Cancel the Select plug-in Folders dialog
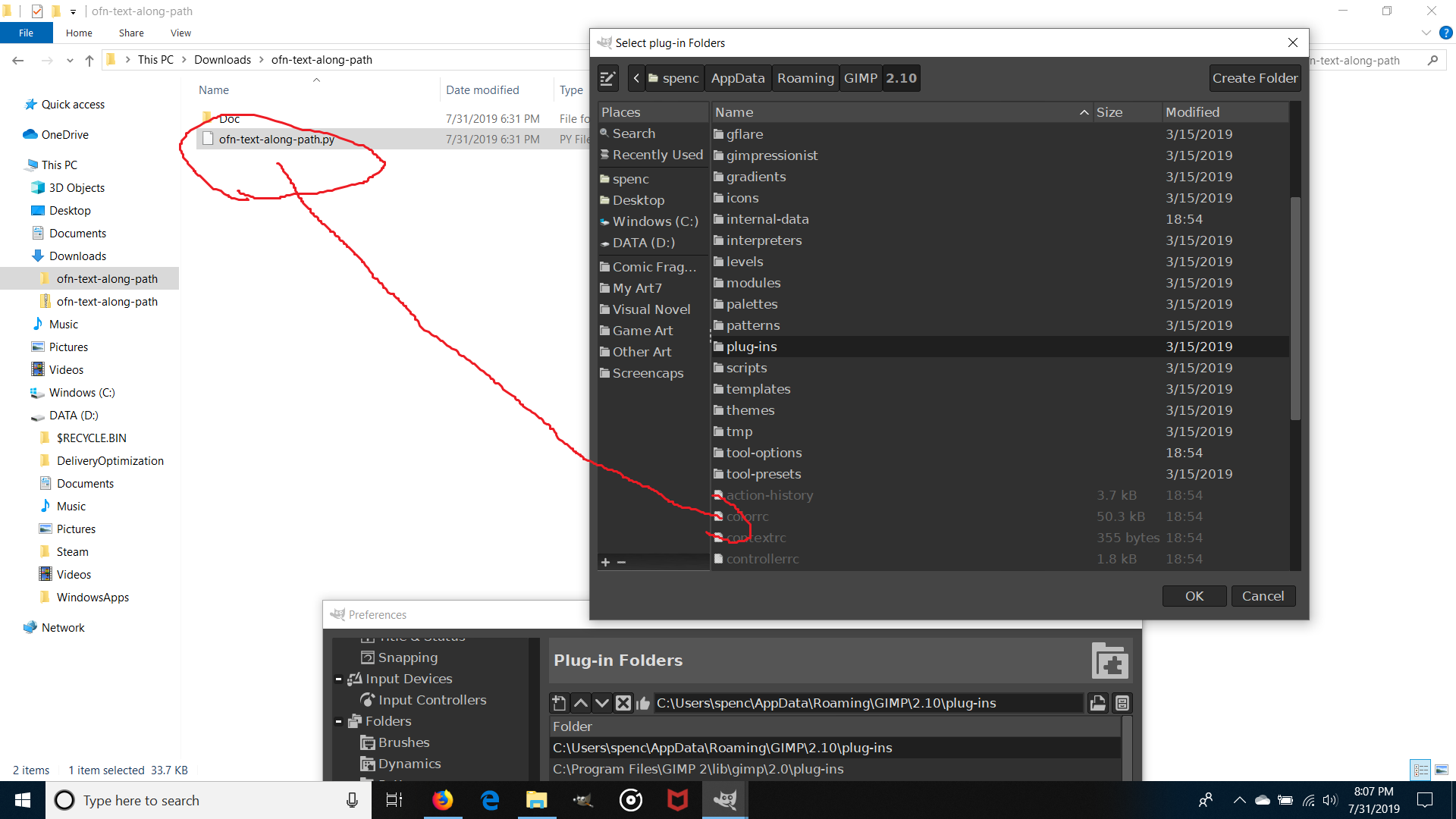The image size is (1456, 819). click(x=1263, y=596)
